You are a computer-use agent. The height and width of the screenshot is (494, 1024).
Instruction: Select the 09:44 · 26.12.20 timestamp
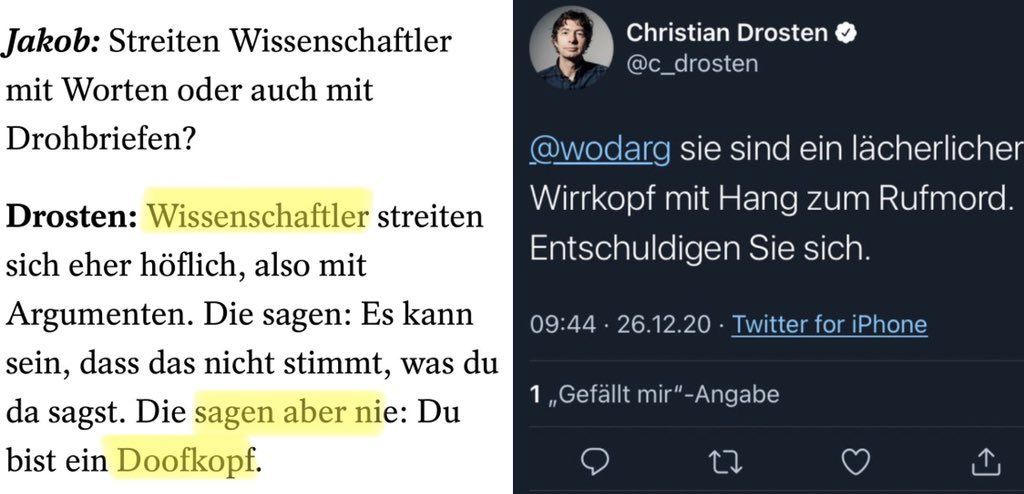click(622, 324)
